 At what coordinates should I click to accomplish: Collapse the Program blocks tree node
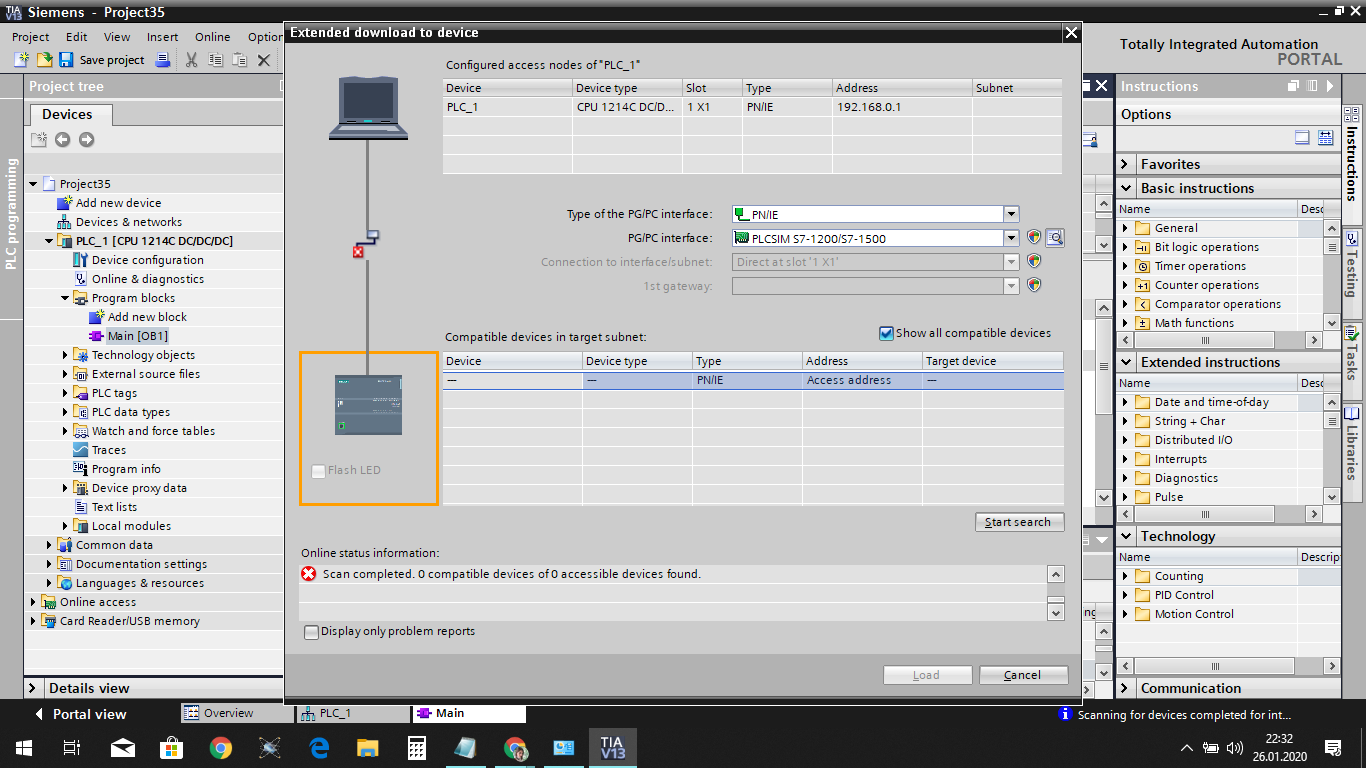[x=65, y=298]
